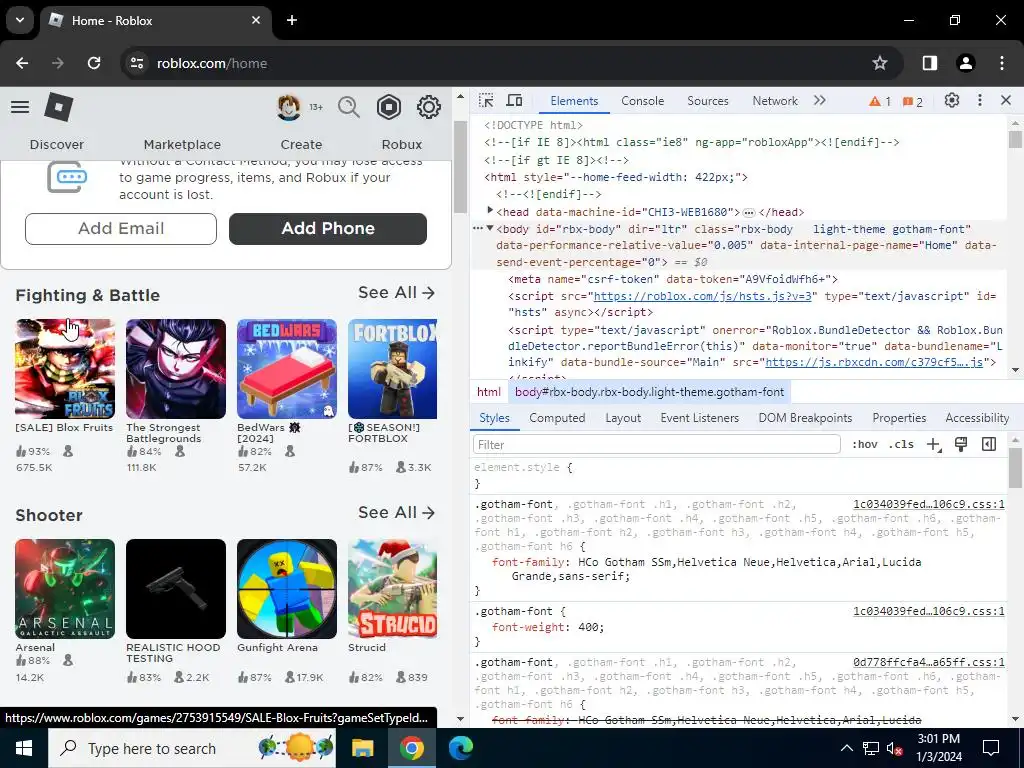Open the Arsenal game thumbnail

65,589
